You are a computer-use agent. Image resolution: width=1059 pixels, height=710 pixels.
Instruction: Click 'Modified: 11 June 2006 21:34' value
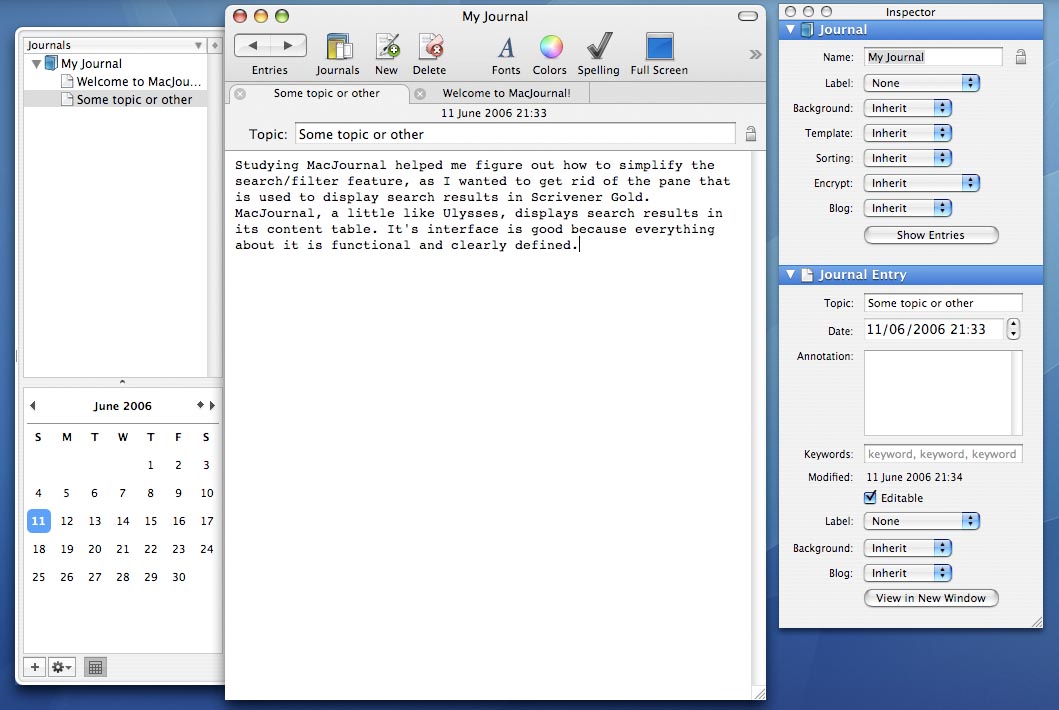tap(914, 477)
